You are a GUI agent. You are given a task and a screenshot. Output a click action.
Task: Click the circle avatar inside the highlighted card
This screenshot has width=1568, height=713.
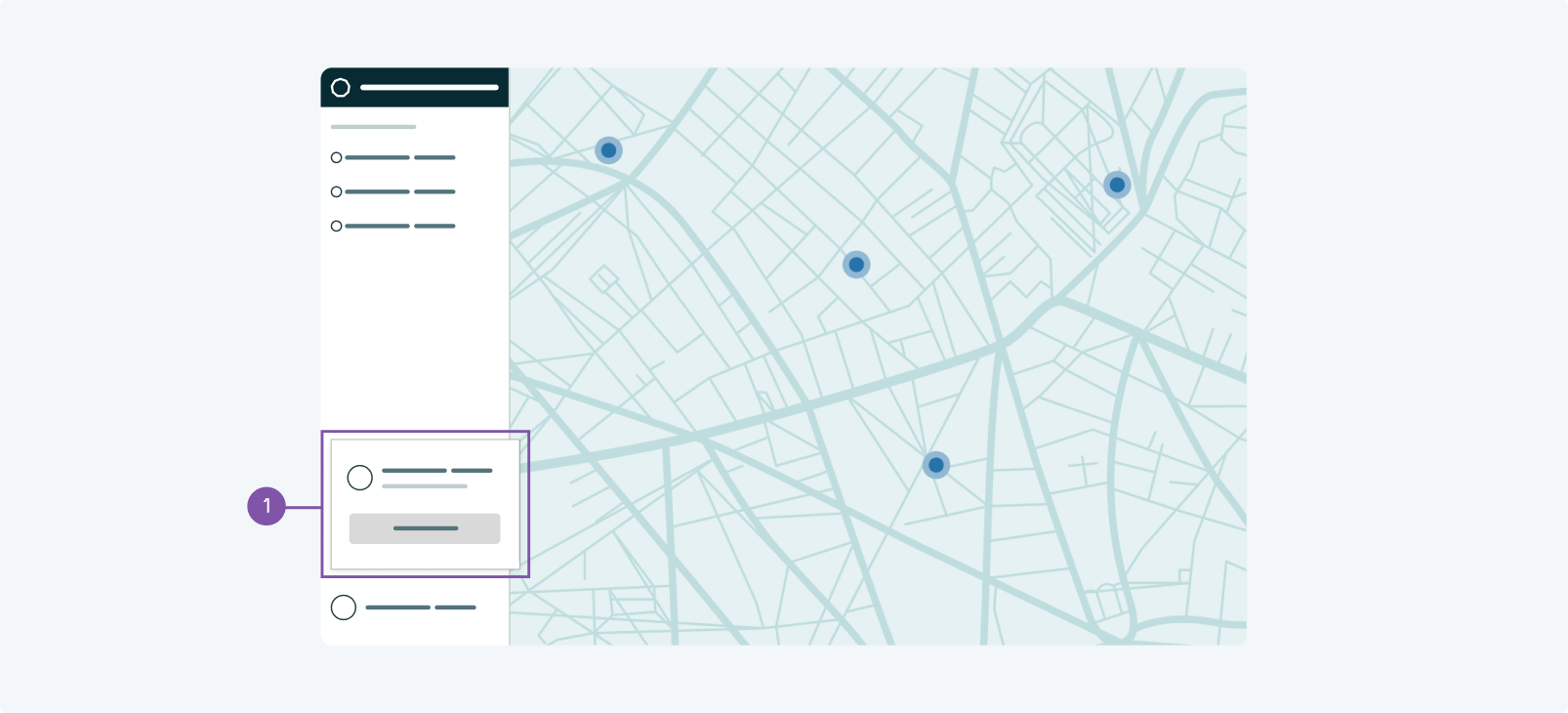coord(360,478)
